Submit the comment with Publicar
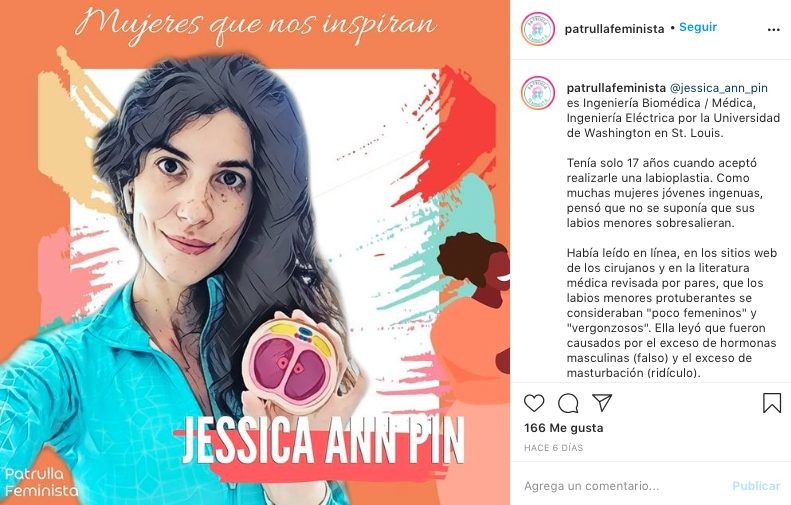 [756, 486]
